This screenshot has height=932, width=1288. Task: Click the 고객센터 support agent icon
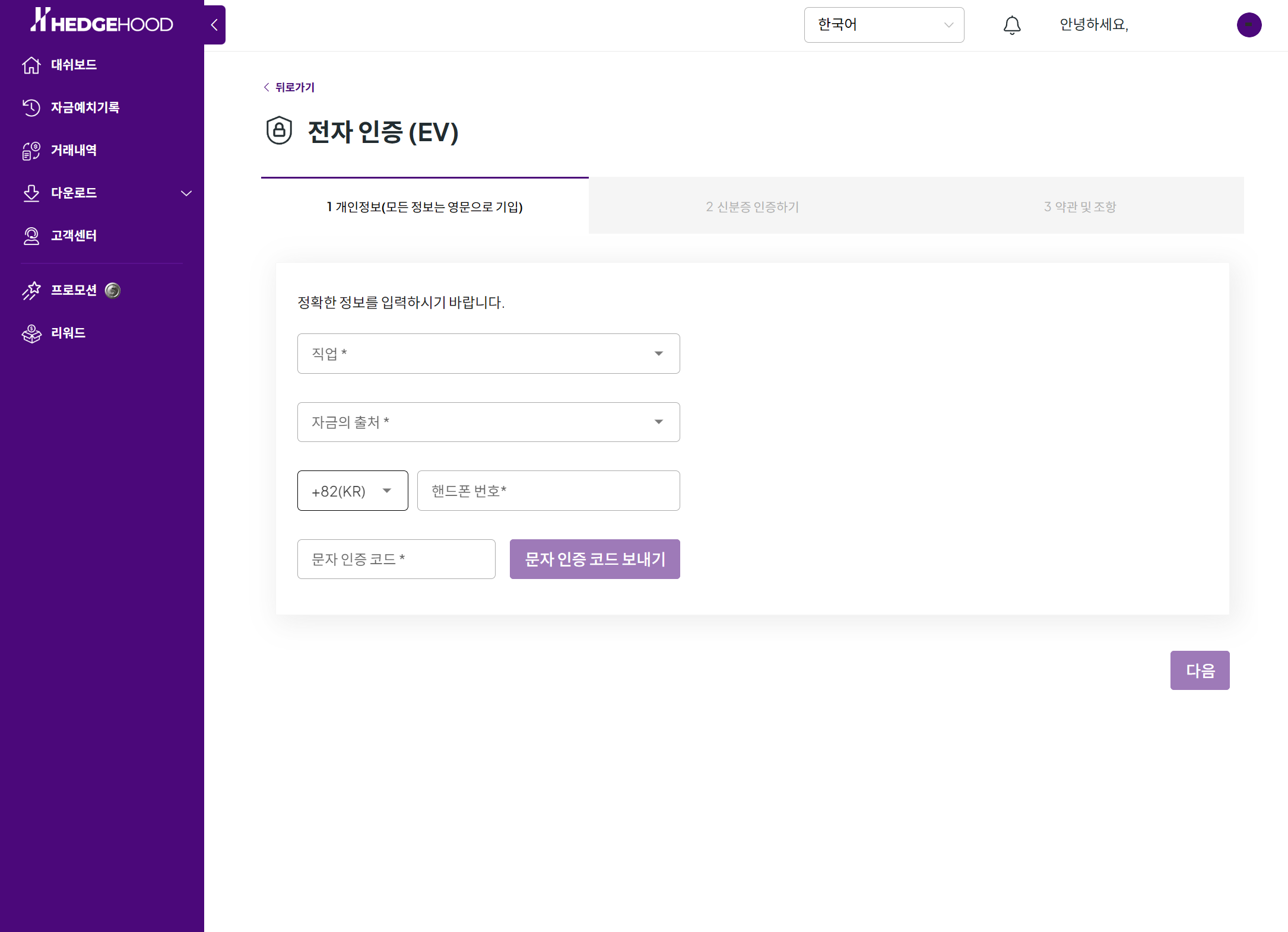click(31, 236)
